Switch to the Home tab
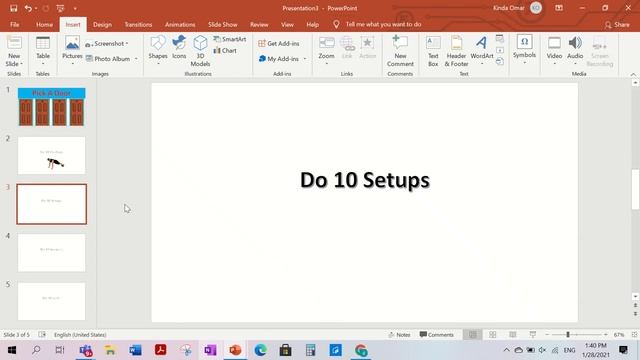Image resolution: width=640 pixels, height=360 pixels. point(44,24)
